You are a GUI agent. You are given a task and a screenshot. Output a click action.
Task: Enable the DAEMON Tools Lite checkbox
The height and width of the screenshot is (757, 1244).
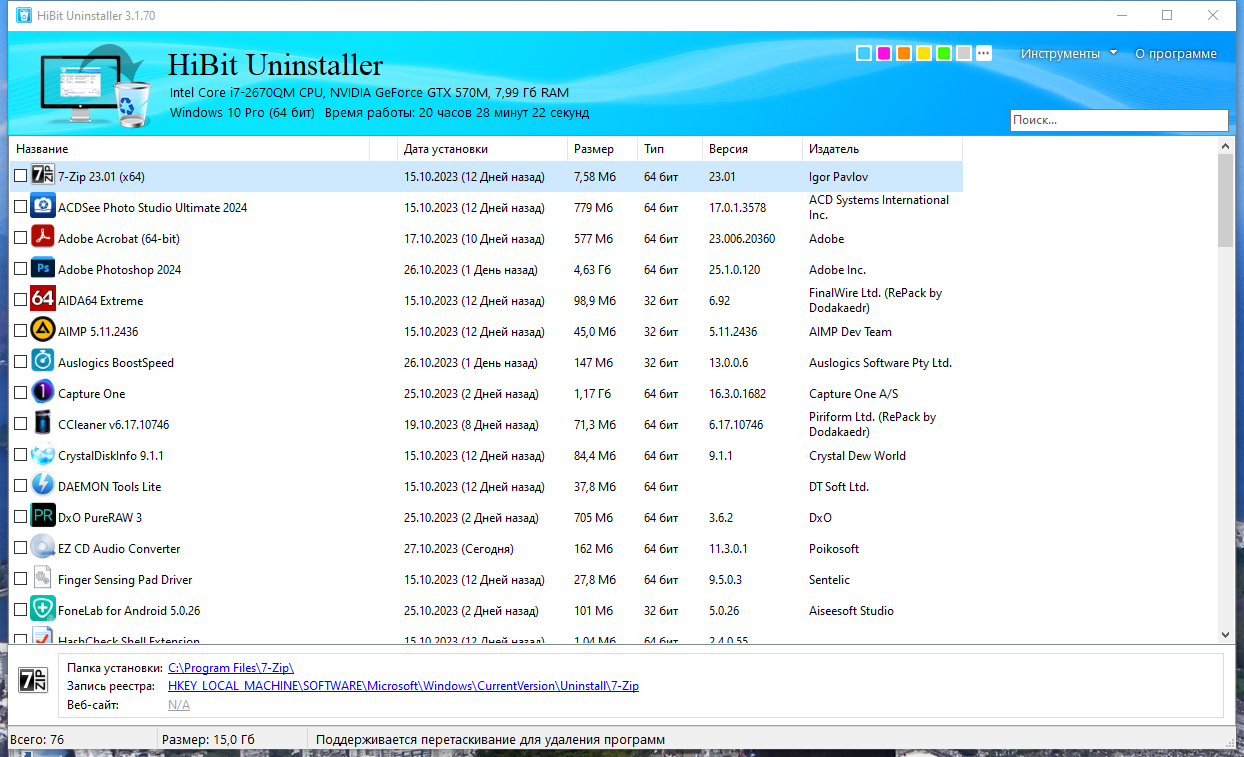[21, 486]
